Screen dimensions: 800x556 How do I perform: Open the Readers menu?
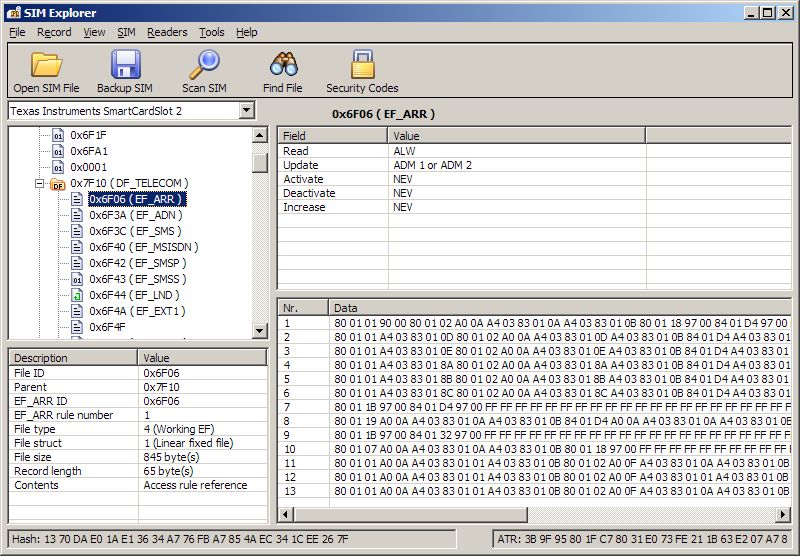click(x=167, y=32)
